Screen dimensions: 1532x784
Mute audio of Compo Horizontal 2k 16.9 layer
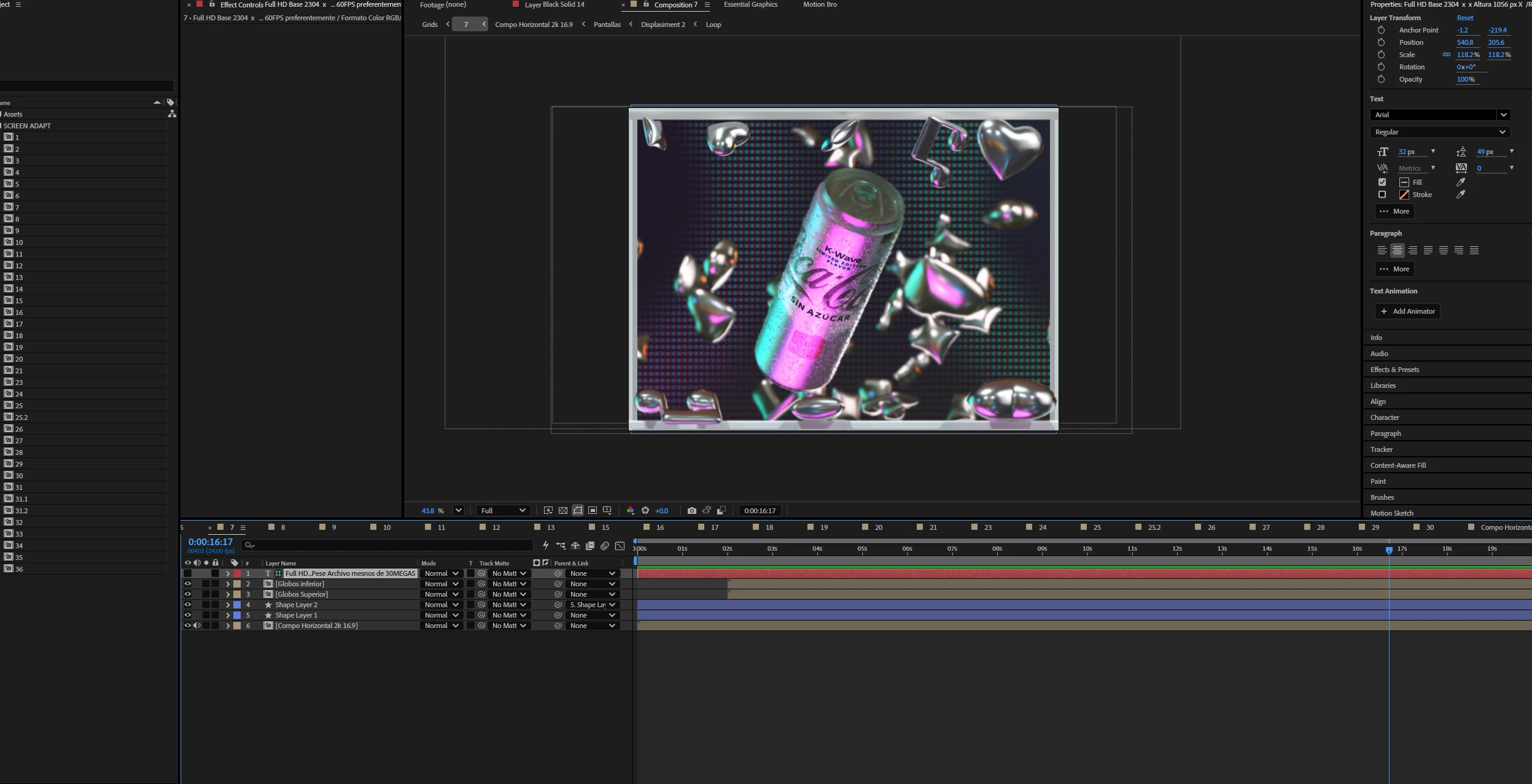[x=197, y=626]
